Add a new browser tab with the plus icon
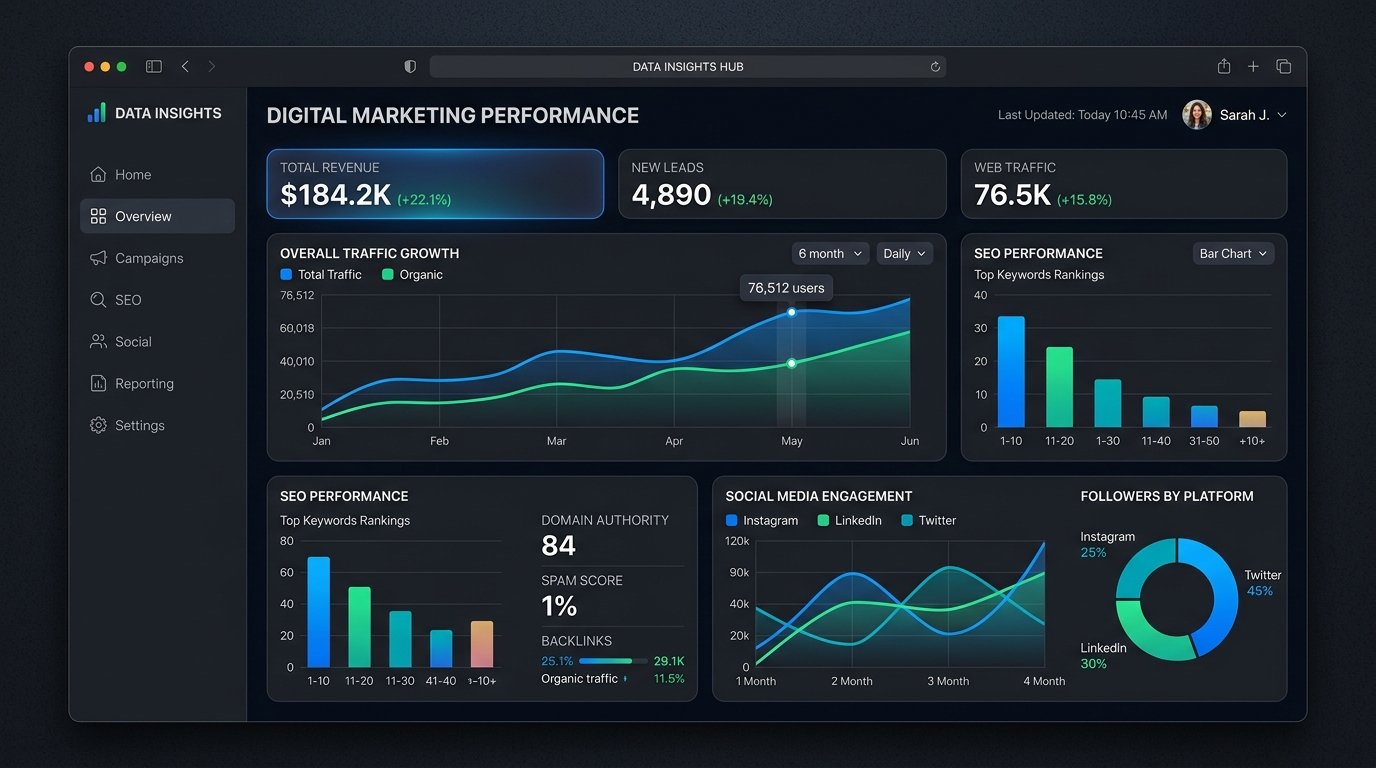The height and width of the screenshot is (768, 1376). (x=1253, y=67)
